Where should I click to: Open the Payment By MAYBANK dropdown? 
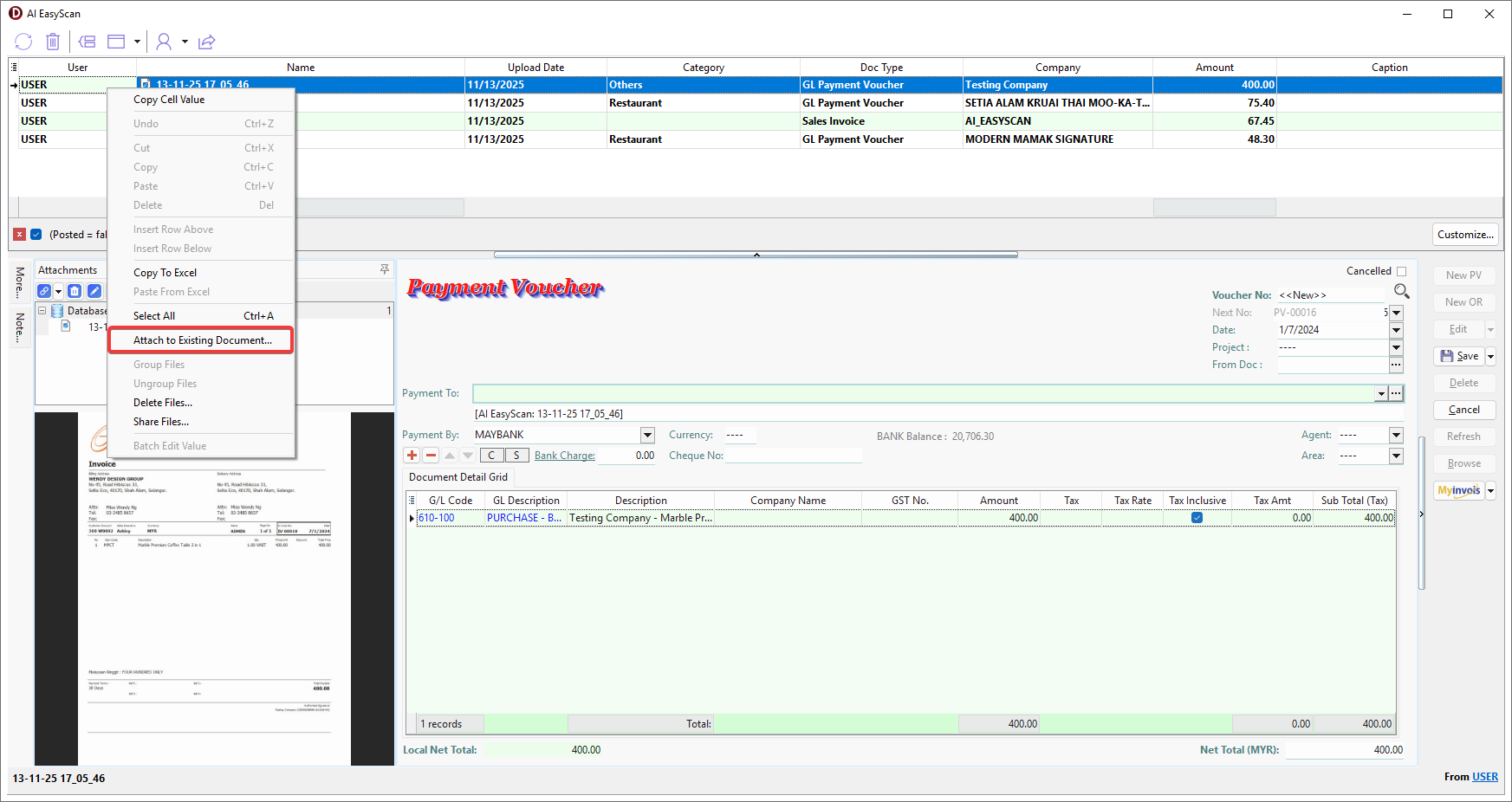647,435
